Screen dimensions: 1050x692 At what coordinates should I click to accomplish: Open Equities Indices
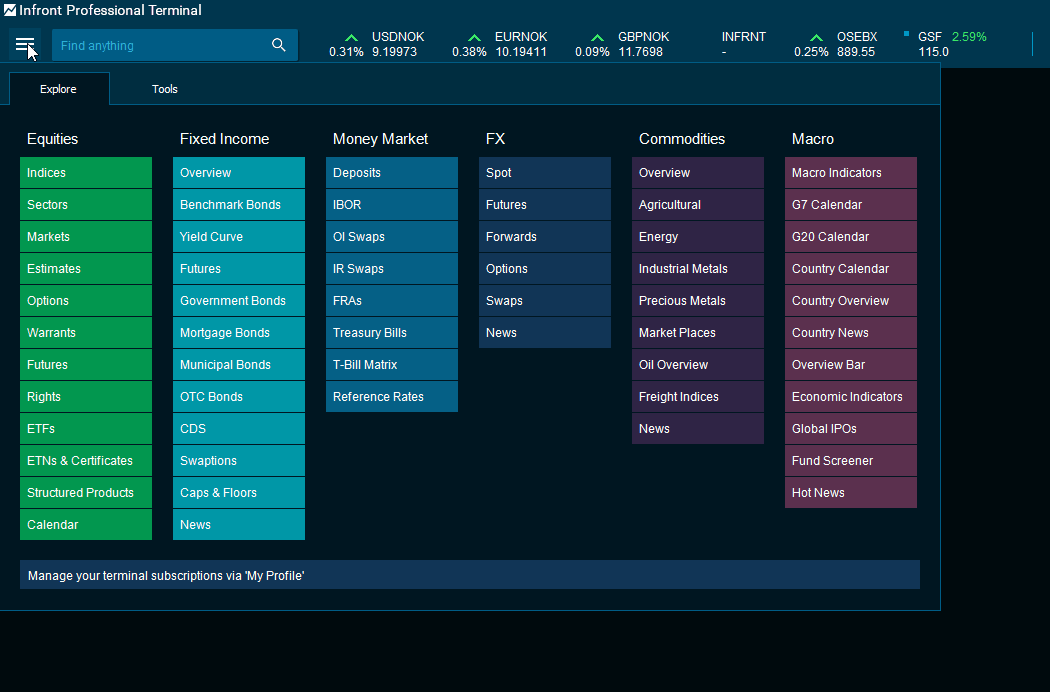[86, 173]
